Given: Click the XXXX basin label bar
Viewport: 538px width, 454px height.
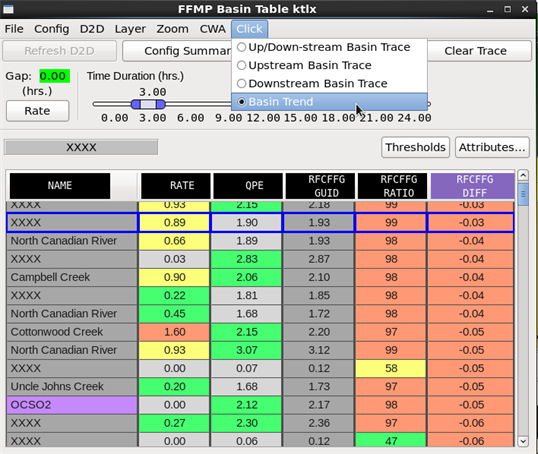Looking at the screenshot, I should tap(81, 147).
